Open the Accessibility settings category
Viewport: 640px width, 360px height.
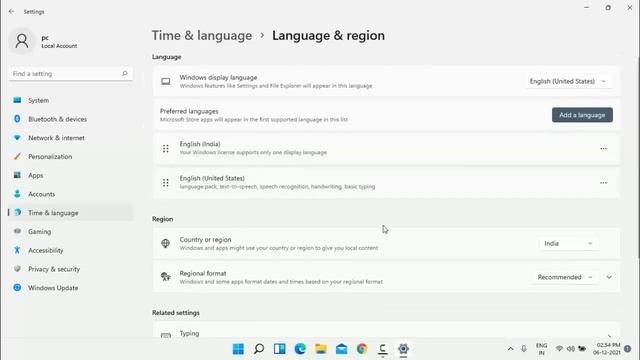click(x=70, y=250)
